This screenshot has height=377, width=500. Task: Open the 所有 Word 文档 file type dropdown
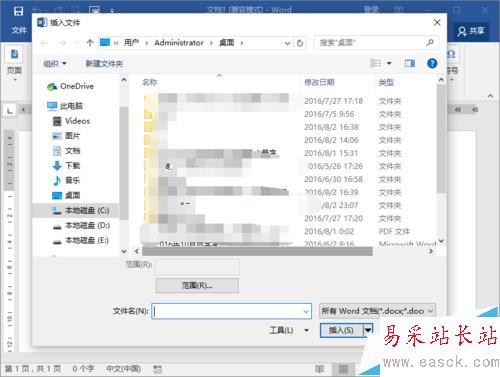[x=377, y=311]
